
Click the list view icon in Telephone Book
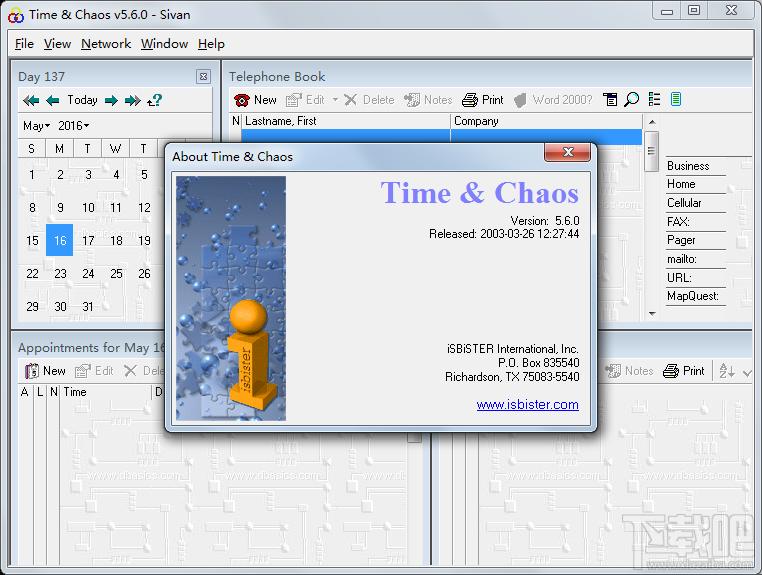coord(654,100)
